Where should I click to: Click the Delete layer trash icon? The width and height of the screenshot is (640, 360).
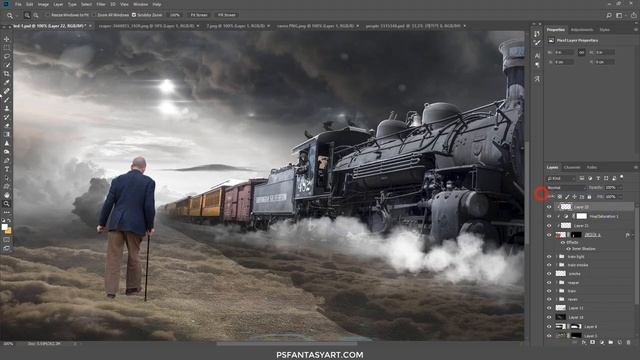click(x=628, y=342)
